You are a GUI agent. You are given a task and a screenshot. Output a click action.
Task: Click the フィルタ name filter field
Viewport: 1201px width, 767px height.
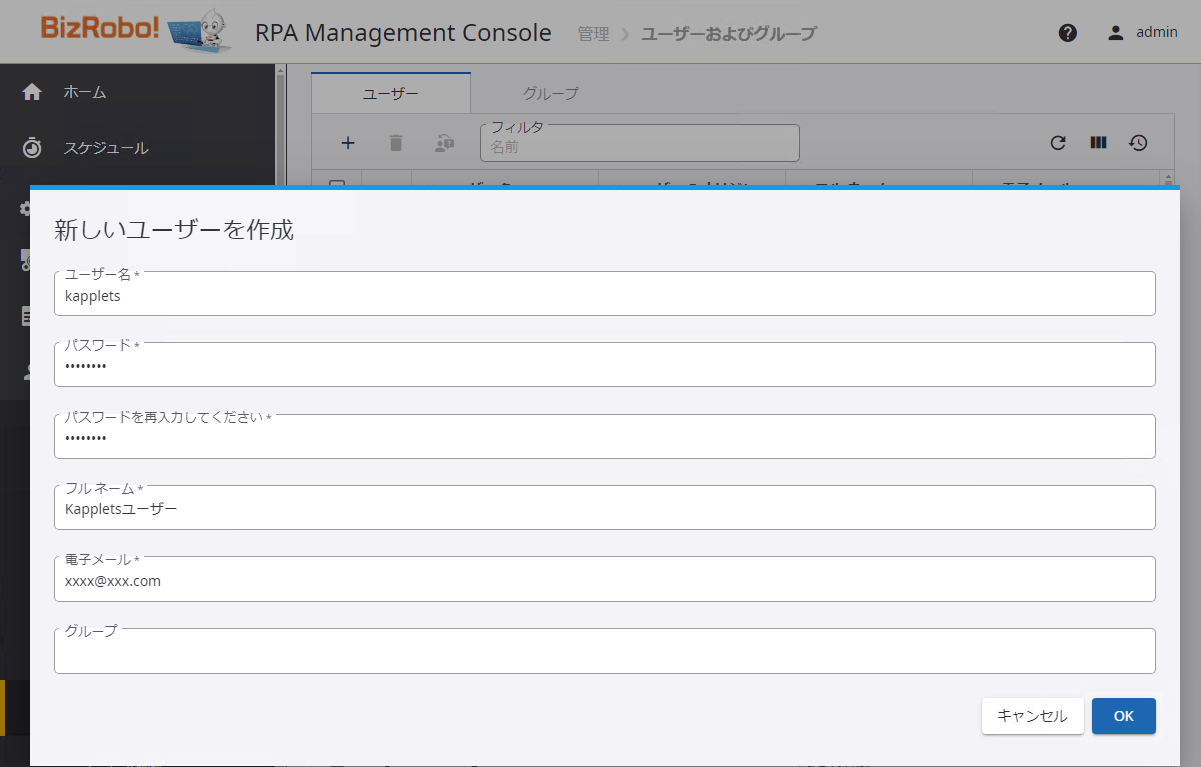(640, 143)
